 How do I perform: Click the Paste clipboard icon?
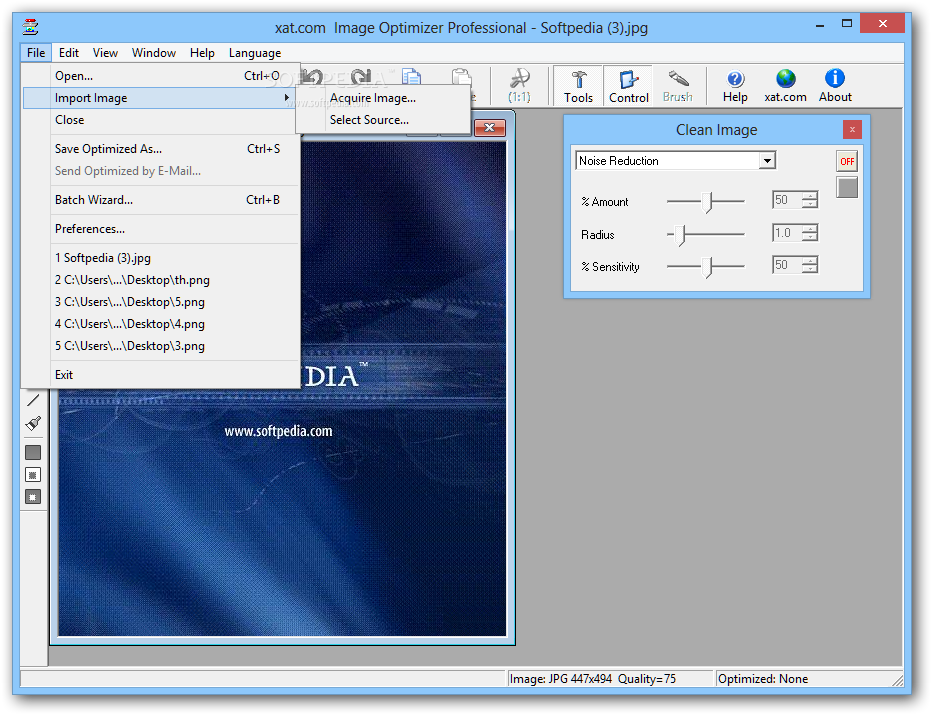tap(461, 77)
